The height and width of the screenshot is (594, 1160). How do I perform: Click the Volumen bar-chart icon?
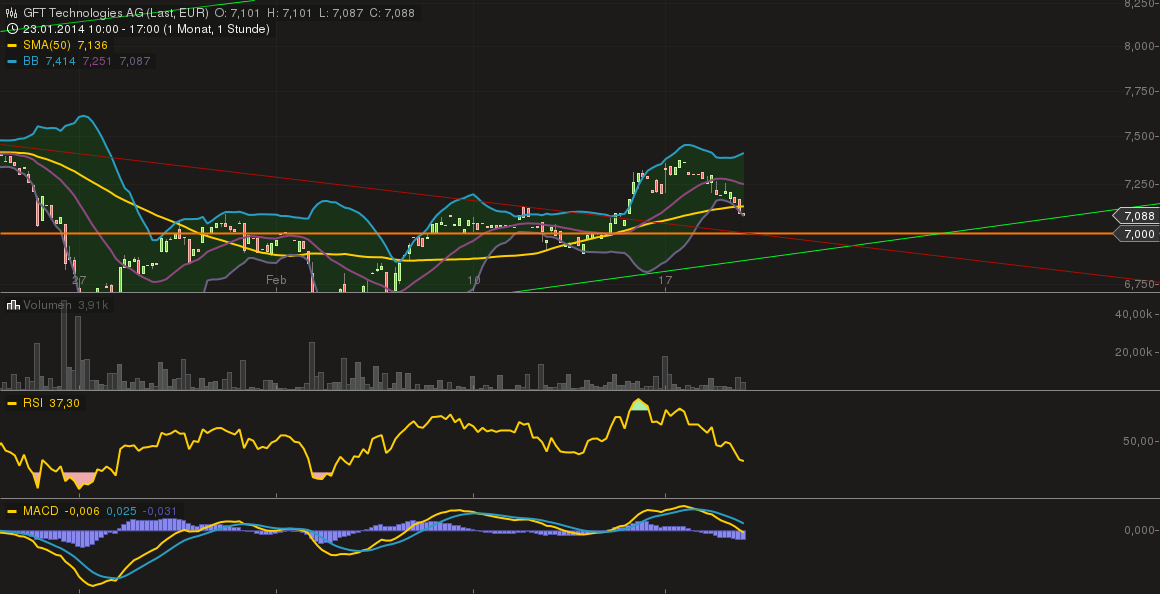tap(12, 303)
